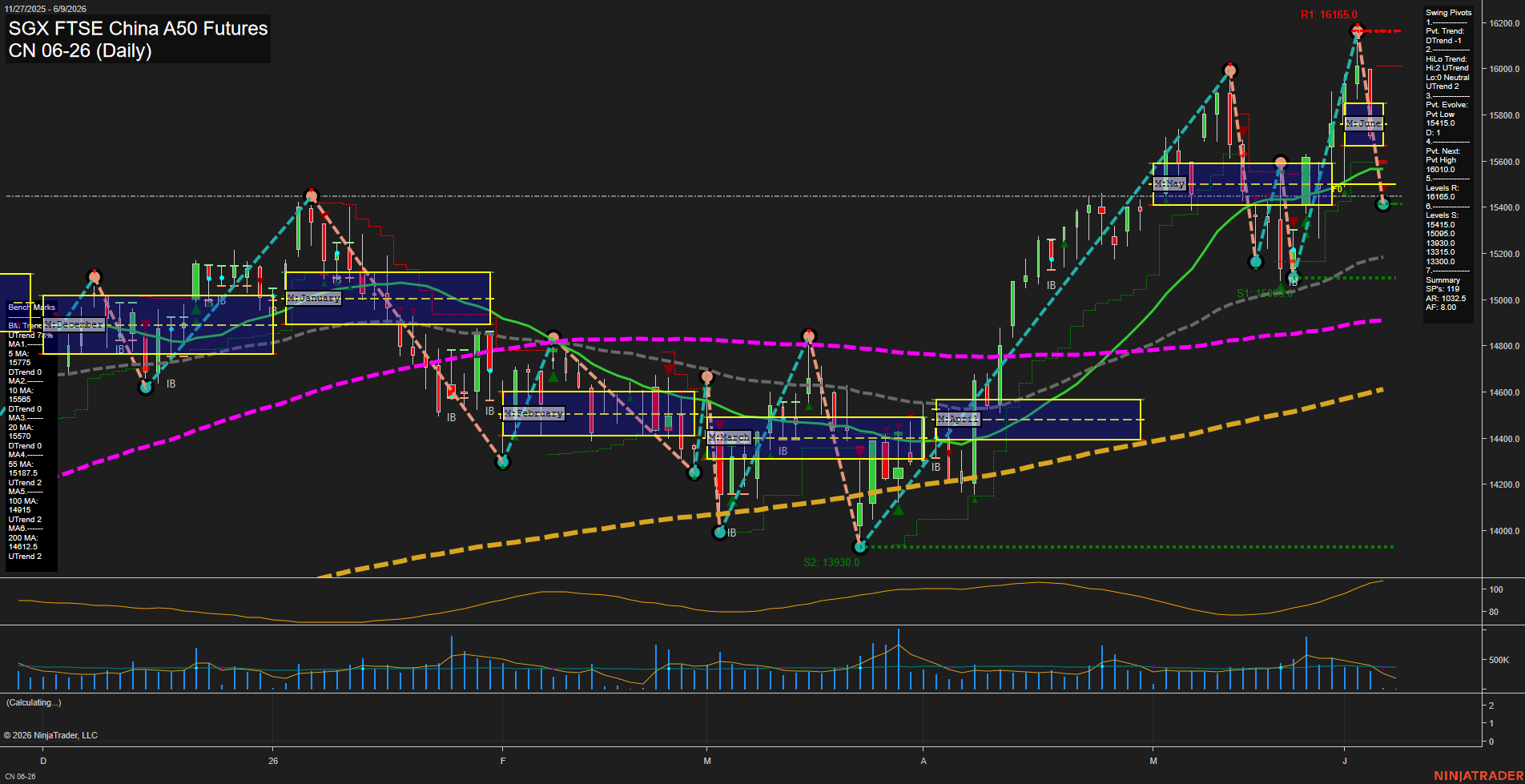The width and height of the screenshot is (1525, 784).
Task: Click the 15200.0 price axis label
Action: point(1504,254)
